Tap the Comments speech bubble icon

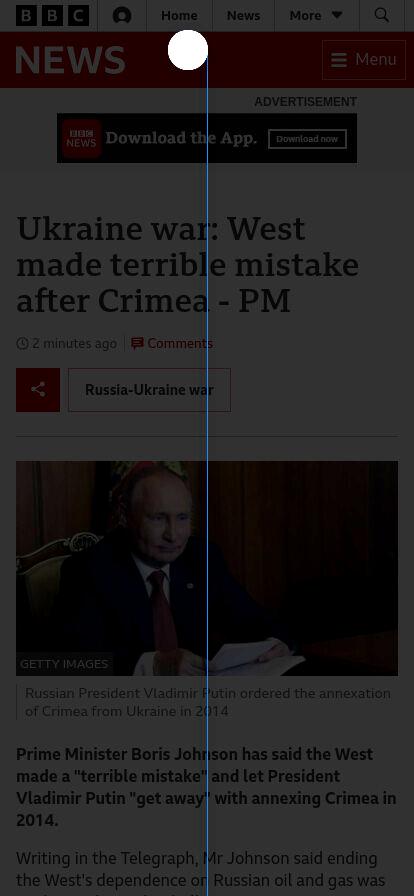(x=137, y=343)
